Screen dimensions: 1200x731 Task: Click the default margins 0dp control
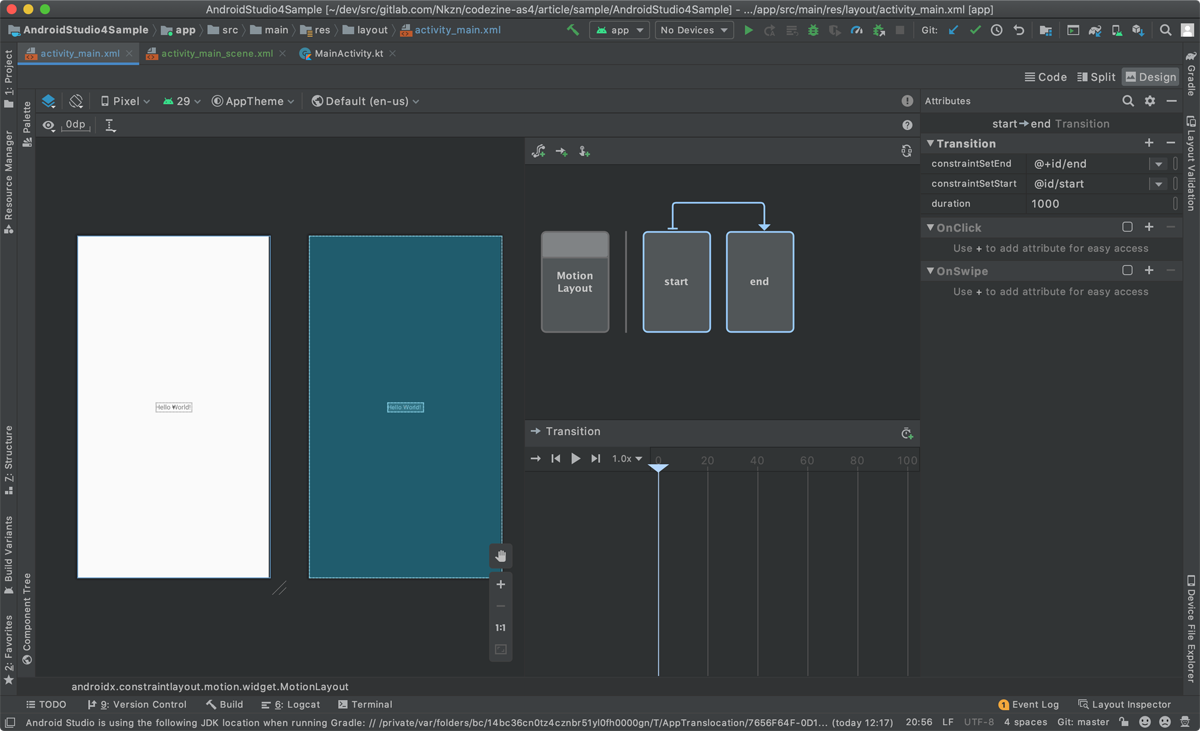[75, 125]
